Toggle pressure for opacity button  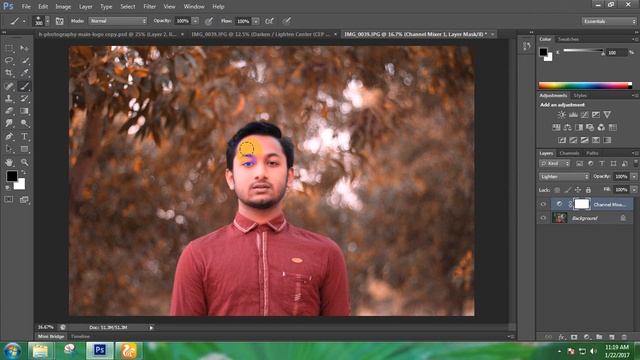(x=209, y=21)
